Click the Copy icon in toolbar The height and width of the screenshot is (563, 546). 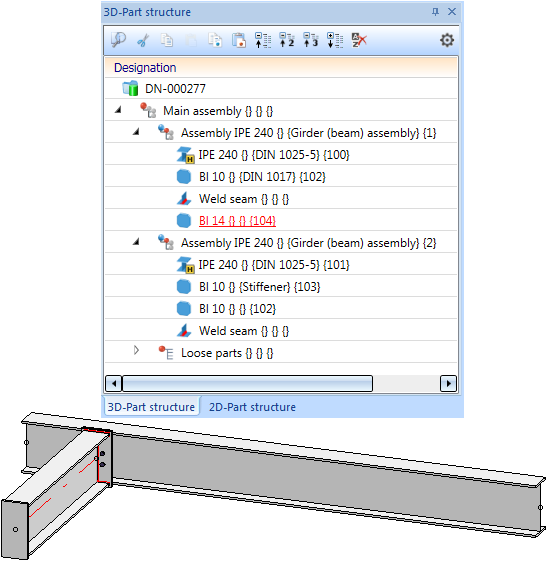tap(167, 40)
